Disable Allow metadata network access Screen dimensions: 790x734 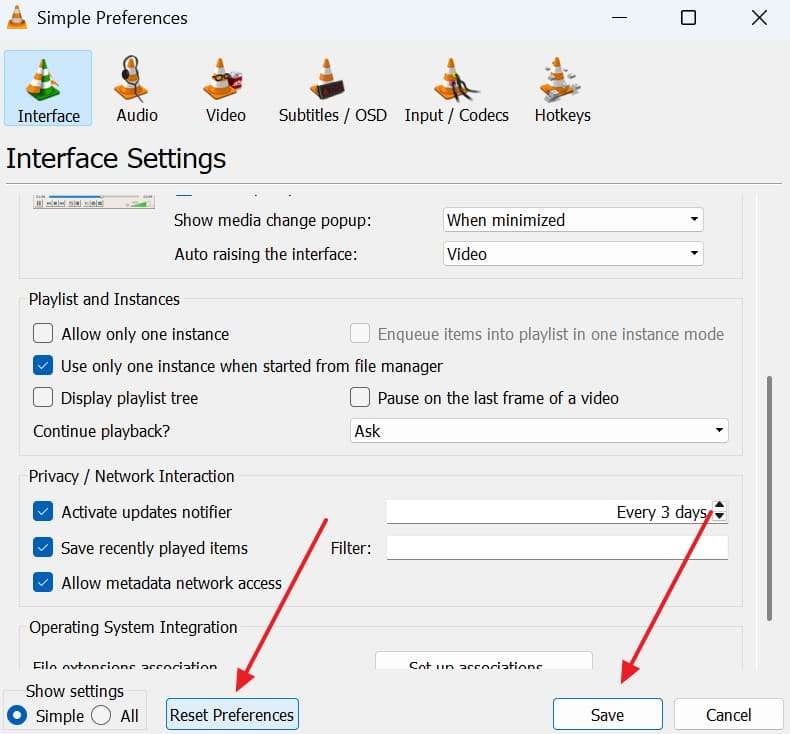pos(43,582)
